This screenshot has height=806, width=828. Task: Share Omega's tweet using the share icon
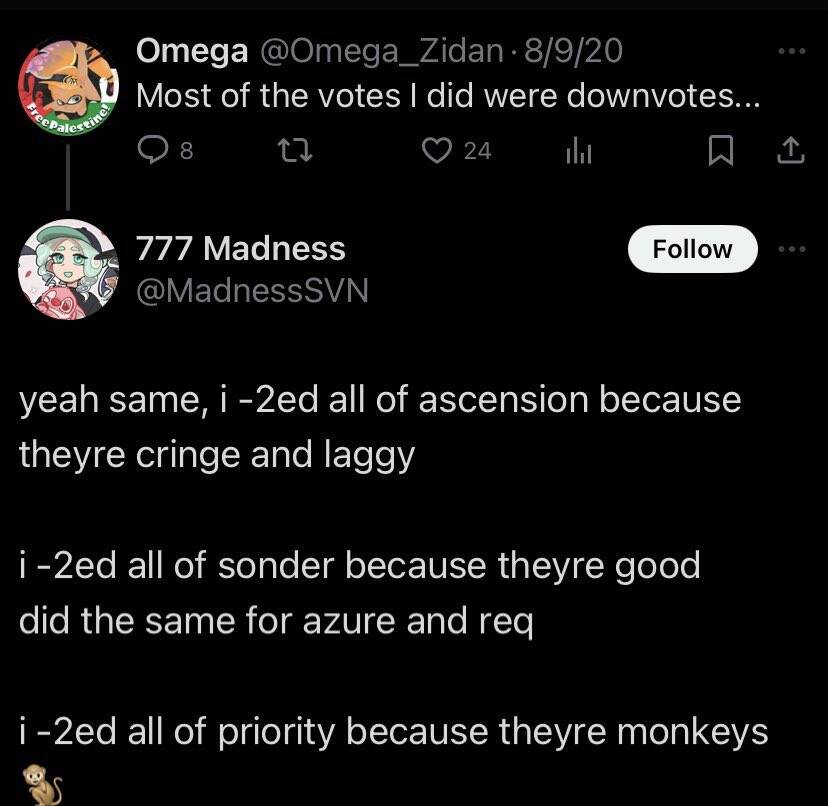(x=790, y=150)
